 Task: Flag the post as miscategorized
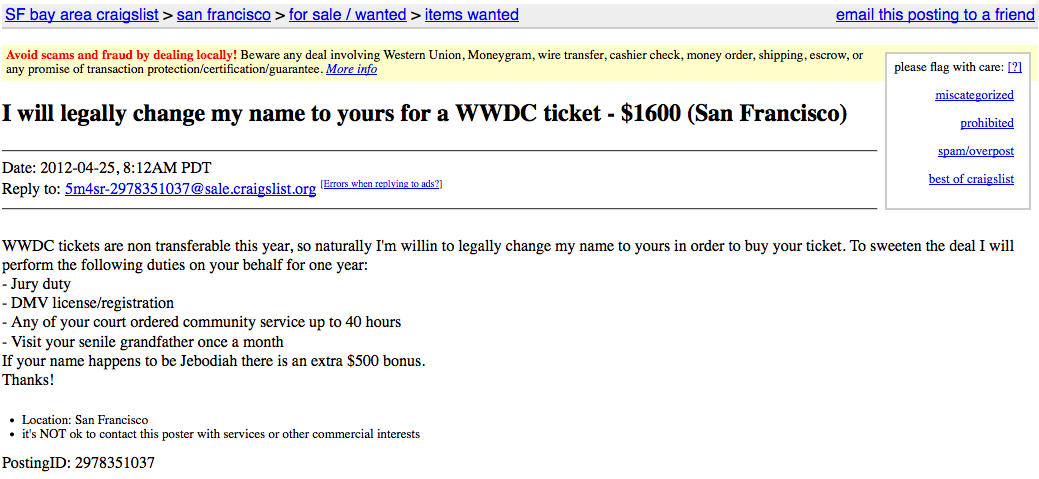click(x=974, y=95)
